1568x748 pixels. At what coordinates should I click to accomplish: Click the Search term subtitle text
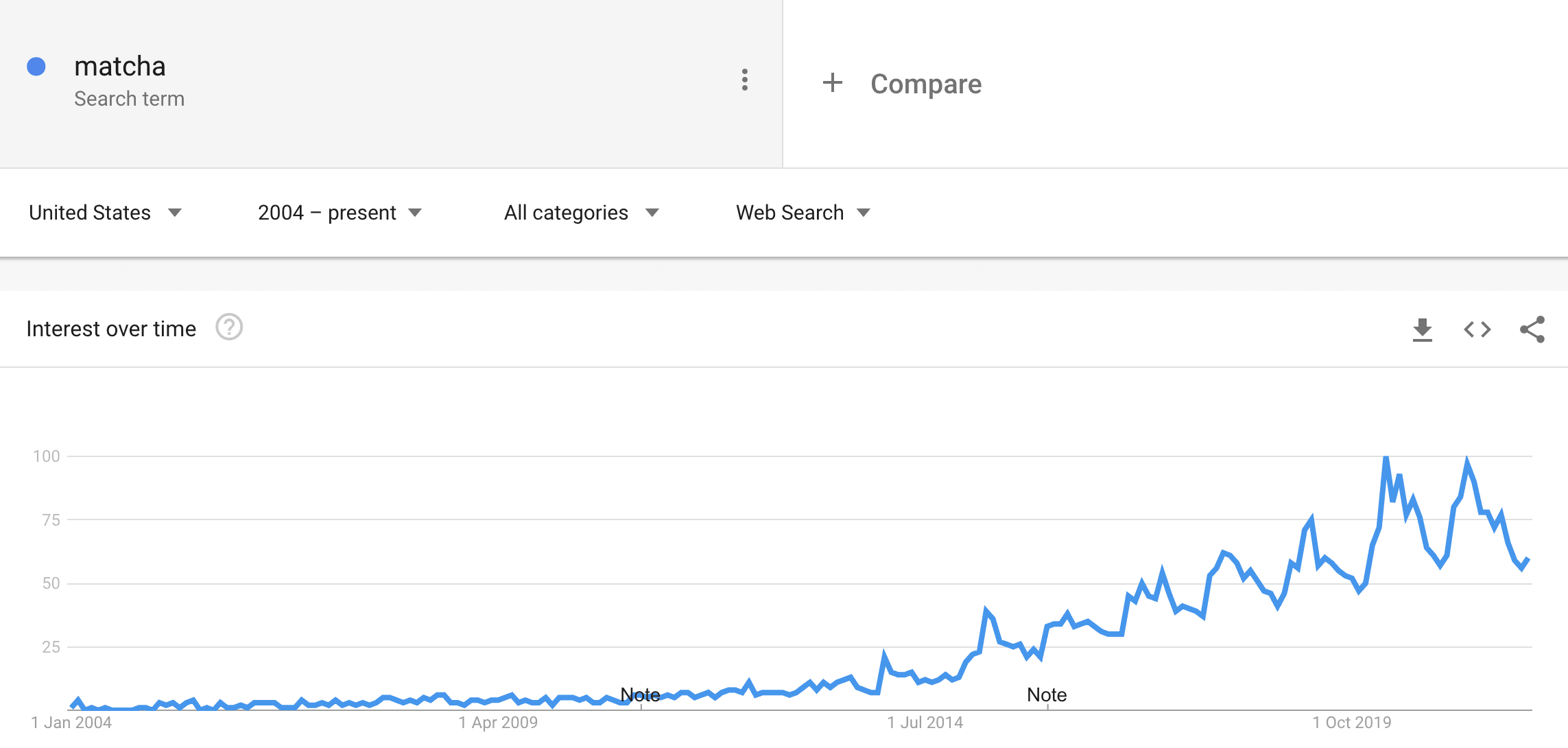(129, 99)
